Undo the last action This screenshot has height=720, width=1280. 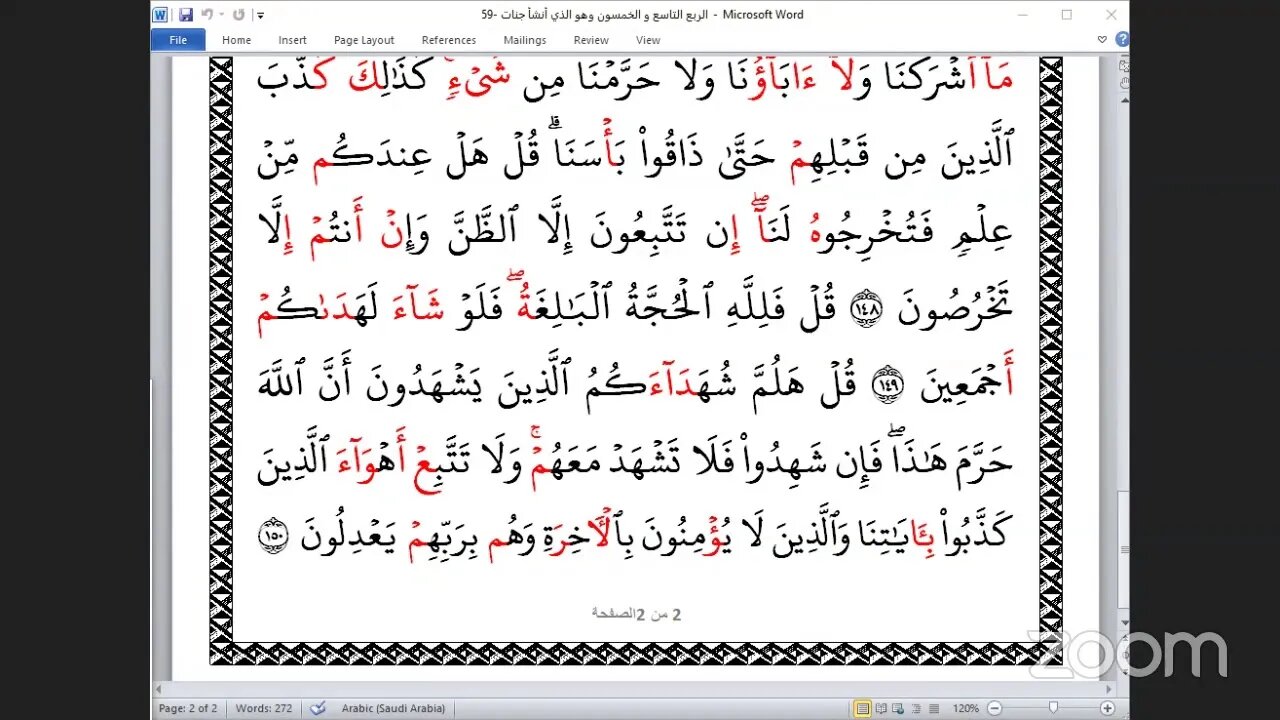click(206, 15)
